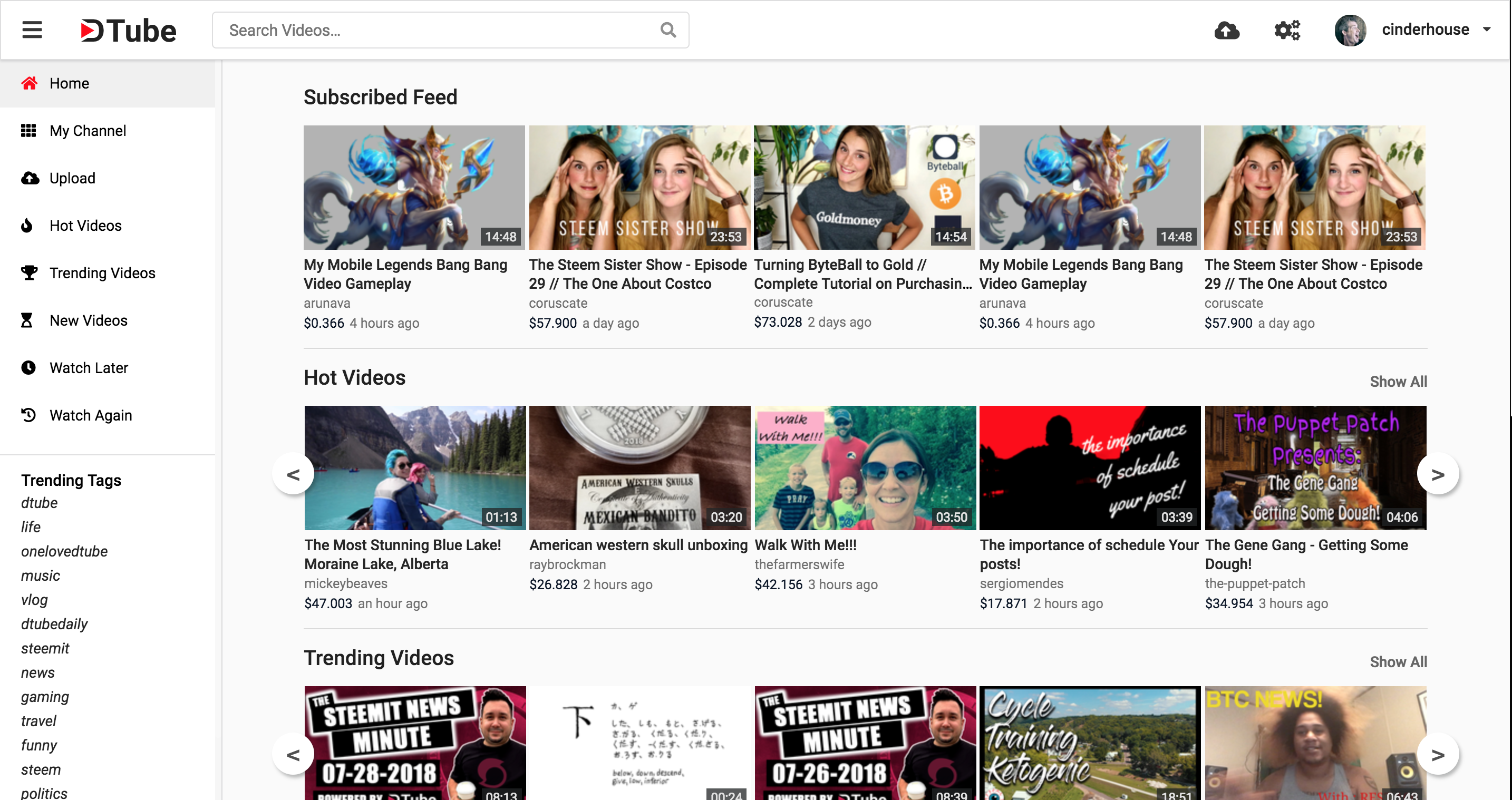
Task: Click the Hot Videos flame icon
Action: pos(28,226)
